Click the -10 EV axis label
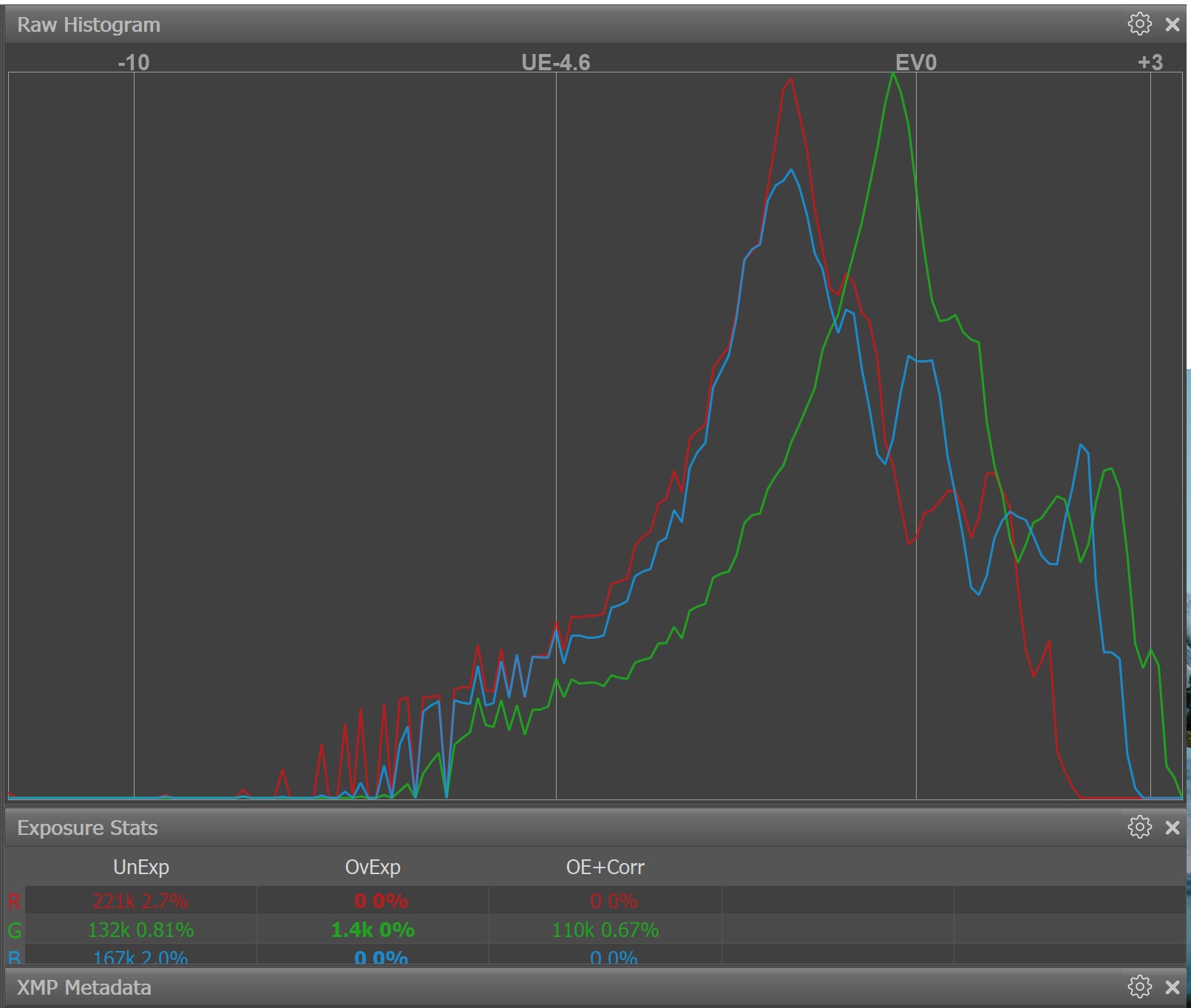The width and height of the screenshot is (1191, 1008). (x=134, y=62)
